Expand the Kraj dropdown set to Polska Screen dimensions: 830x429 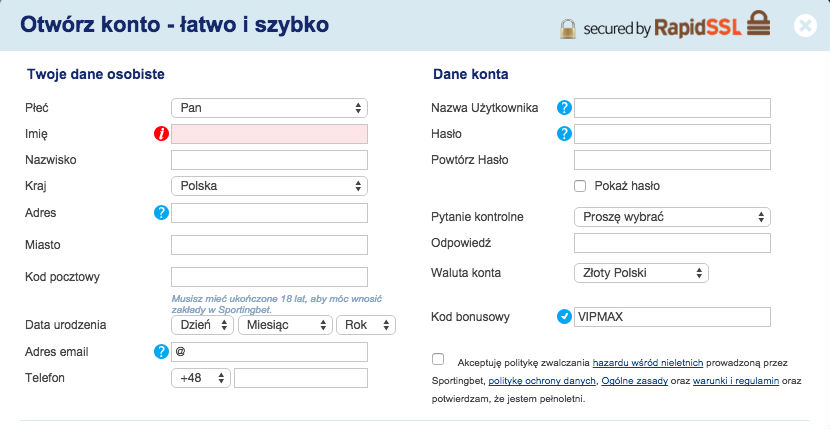269,186
